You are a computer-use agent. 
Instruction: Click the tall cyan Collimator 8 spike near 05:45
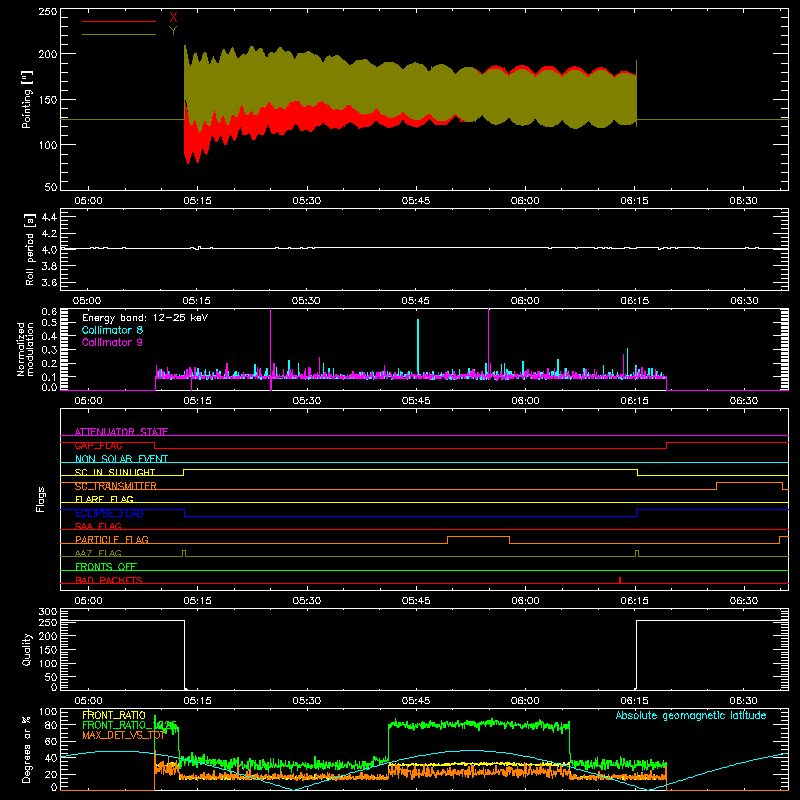418,347
